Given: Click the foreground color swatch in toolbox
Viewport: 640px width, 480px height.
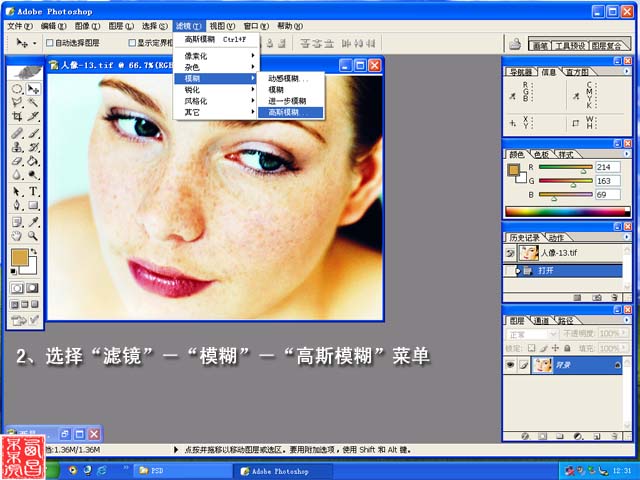Looking at the screenshot, I should tap(19, 258).
